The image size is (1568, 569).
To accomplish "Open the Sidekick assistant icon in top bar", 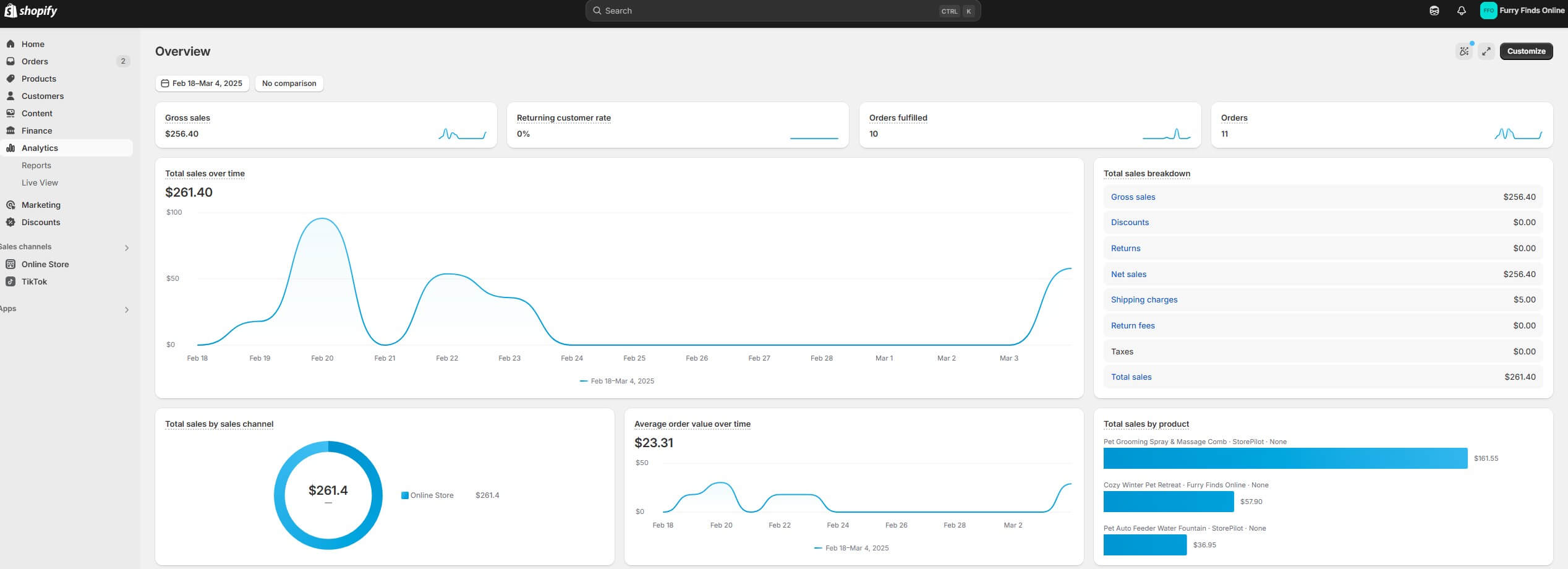I will click(1434, 11).
